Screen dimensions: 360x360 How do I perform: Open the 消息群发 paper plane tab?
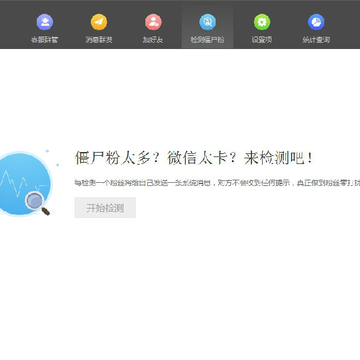99,28
